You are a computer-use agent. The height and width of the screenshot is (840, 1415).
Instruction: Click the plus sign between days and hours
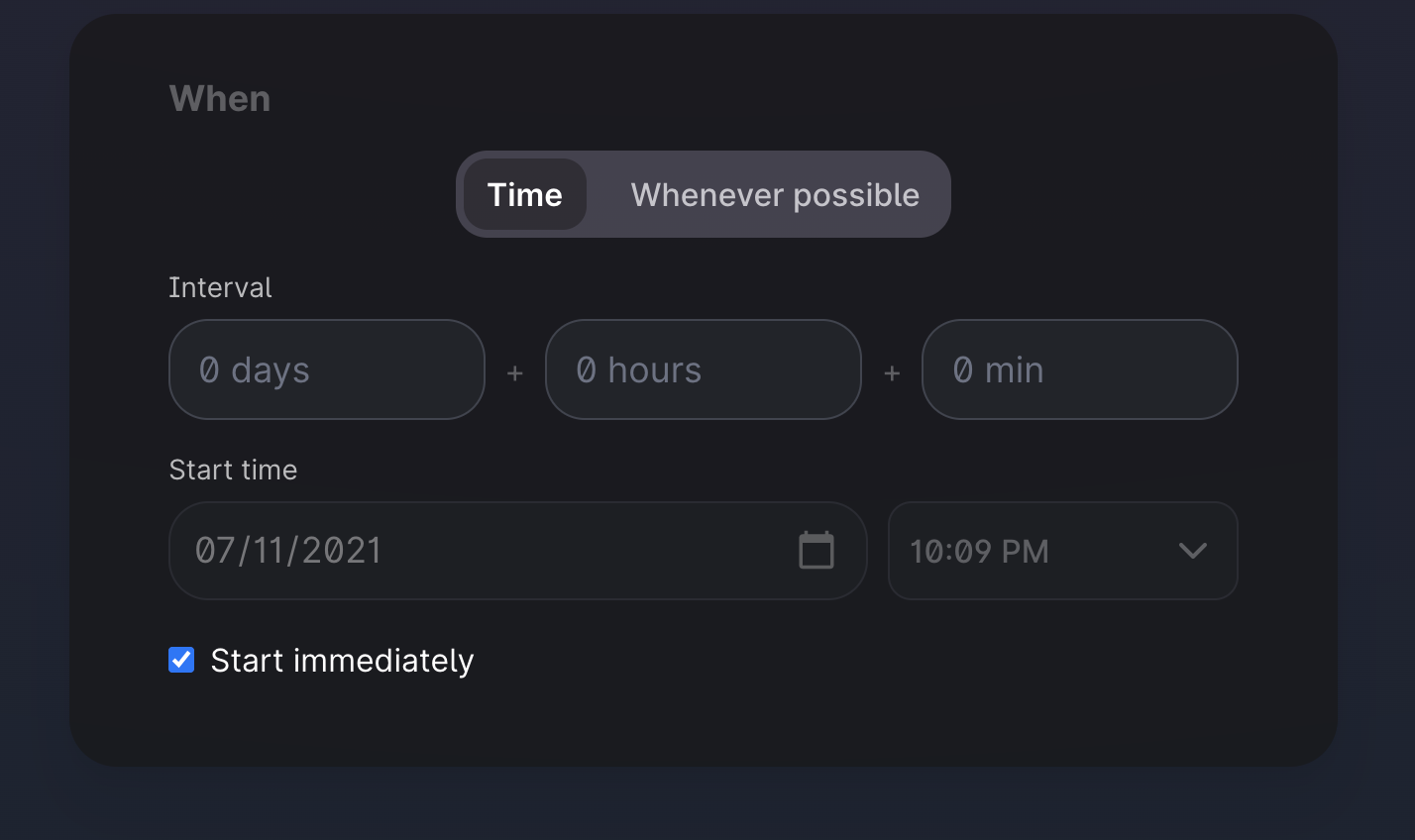pyautogui.click(x=515, y=373)
